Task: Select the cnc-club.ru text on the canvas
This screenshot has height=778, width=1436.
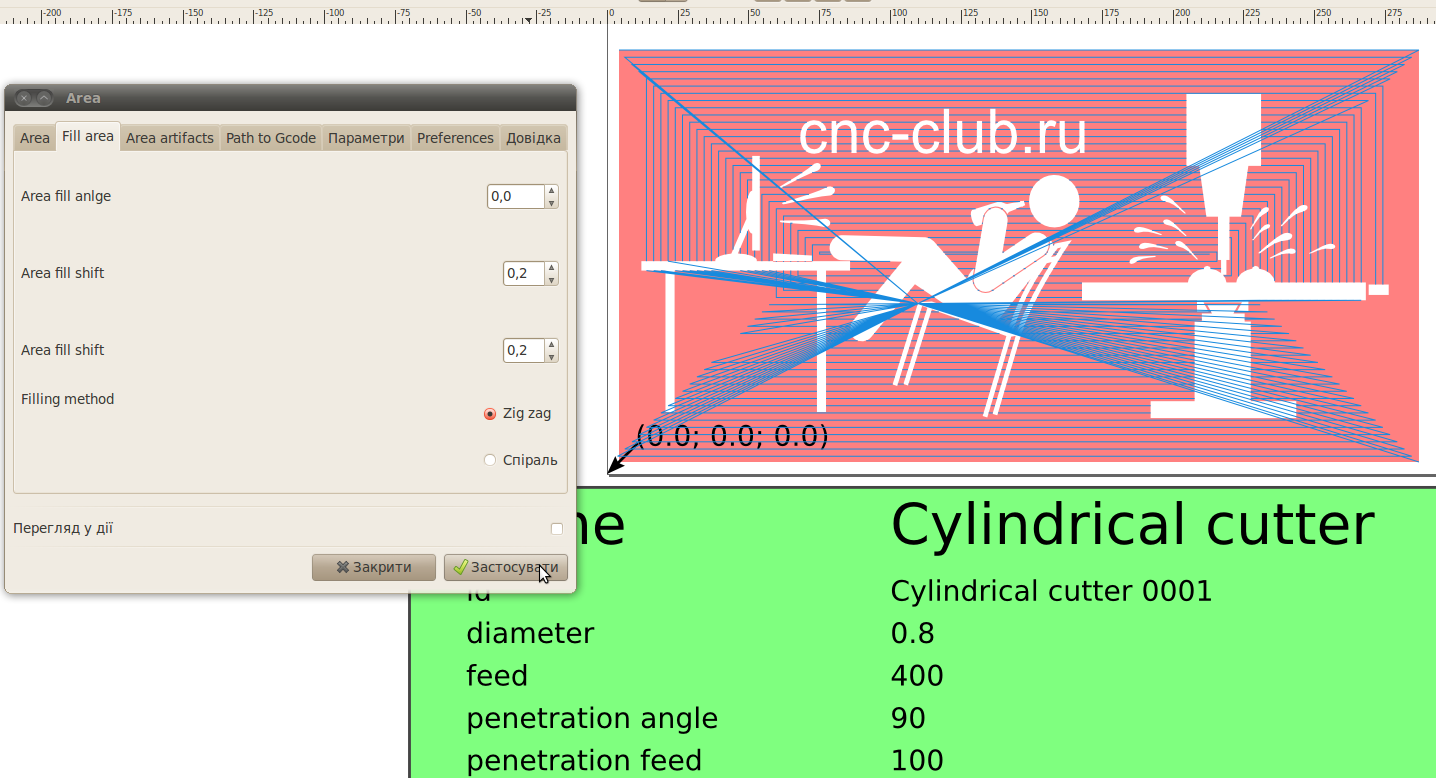Action: [943, 133]
